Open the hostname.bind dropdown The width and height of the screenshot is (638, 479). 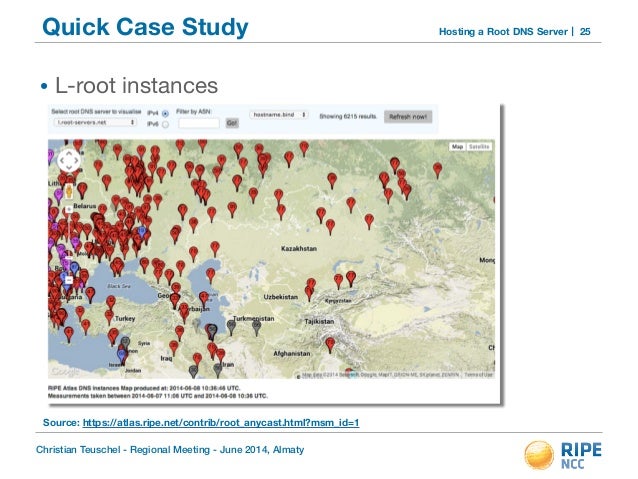tap(277, 115)
